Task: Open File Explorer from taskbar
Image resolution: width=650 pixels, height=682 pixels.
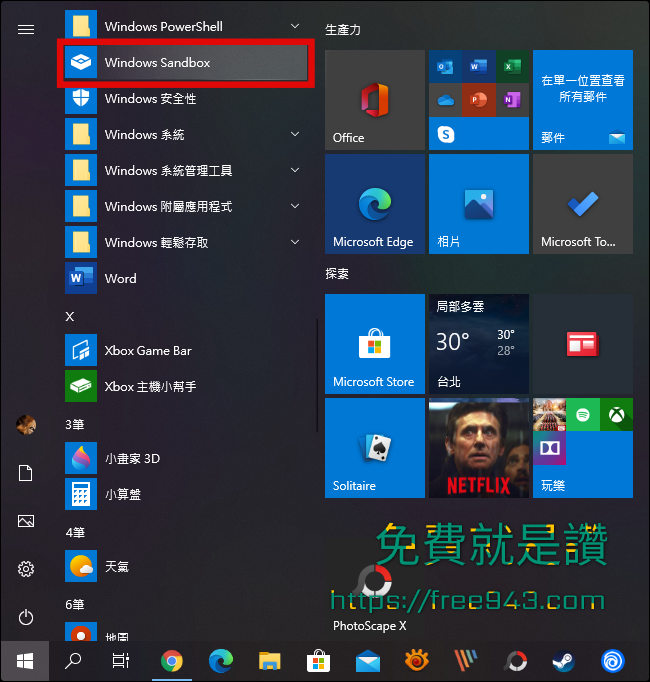Action: 270,661
